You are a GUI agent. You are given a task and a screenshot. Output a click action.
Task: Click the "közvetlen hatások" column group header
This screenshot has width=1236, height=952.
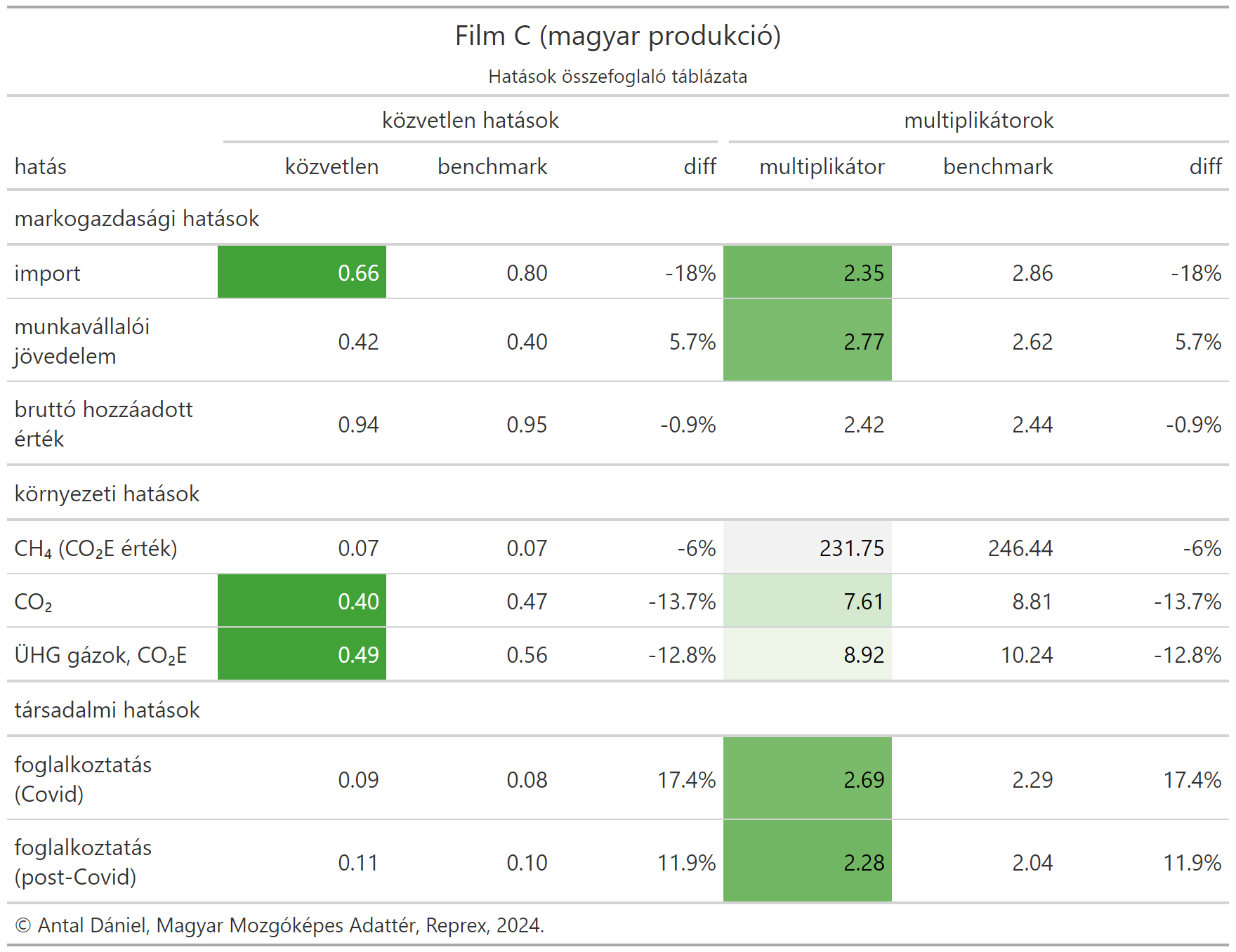pyautogui.click(x=471, y=120)
